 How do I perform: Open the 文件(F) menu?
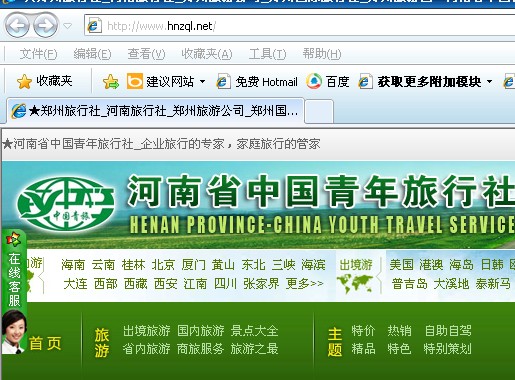[38, 54]
